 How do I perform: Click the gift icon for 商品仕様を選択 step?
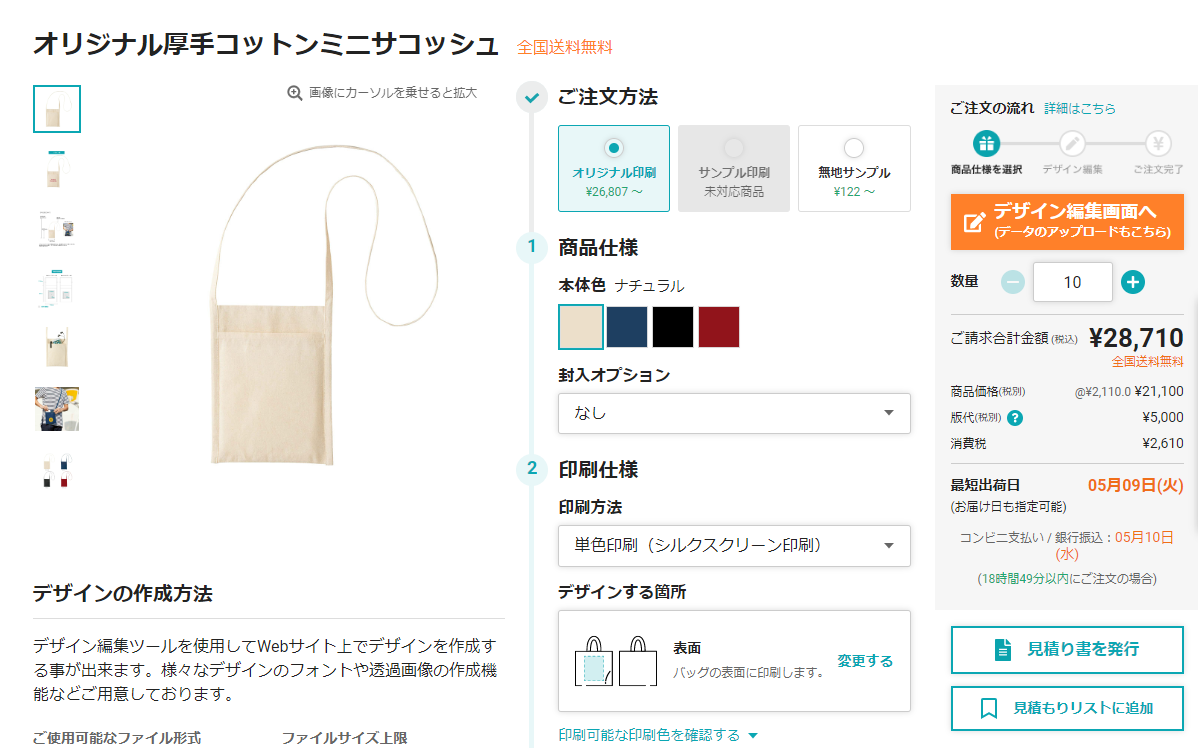click(986, 143)
